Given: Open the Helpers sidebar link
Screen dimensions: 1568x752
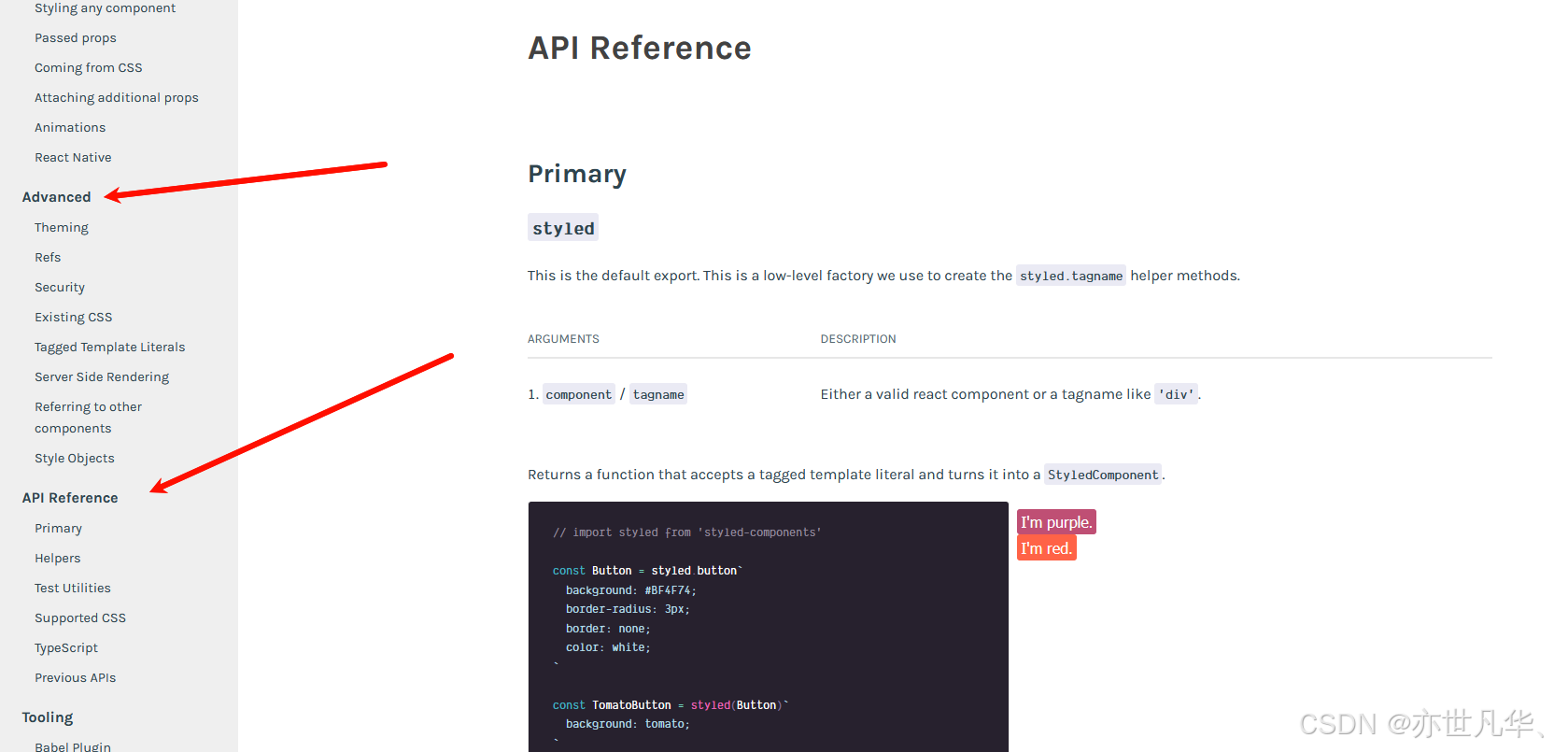Looking at the screenshot, I should (x=58, y=559).
